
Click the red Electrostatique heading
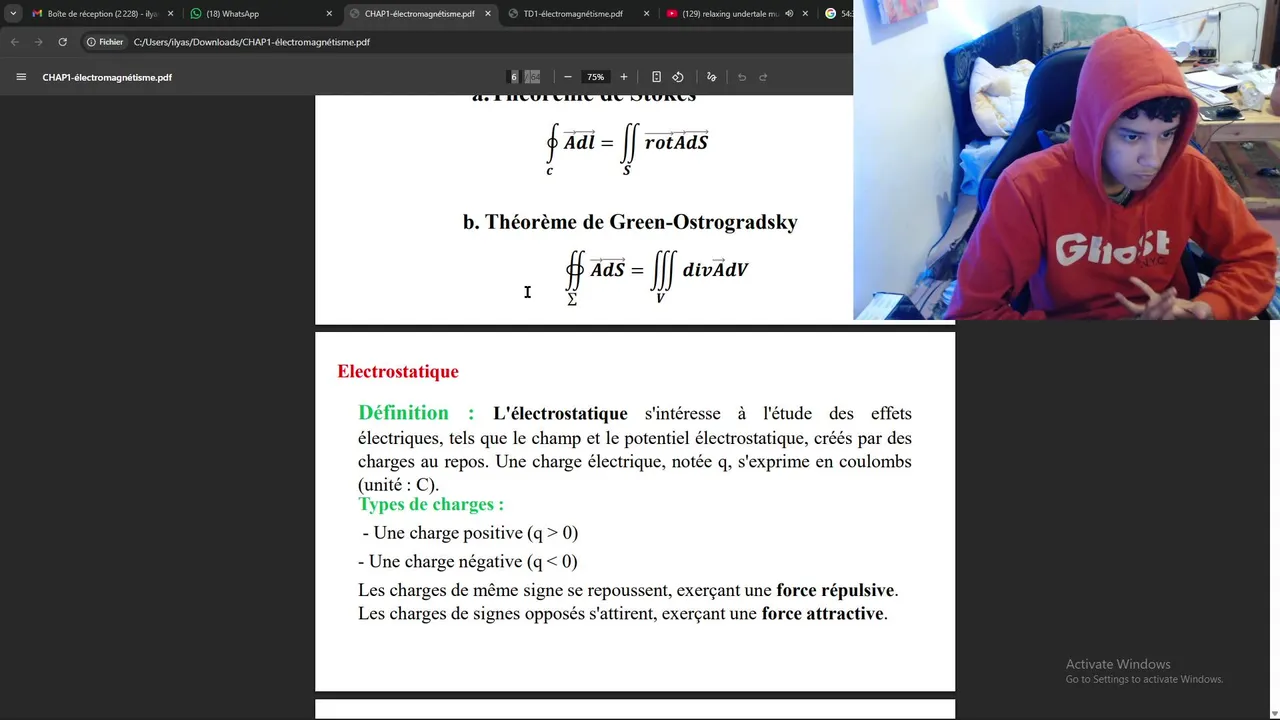tap(398, 371)
